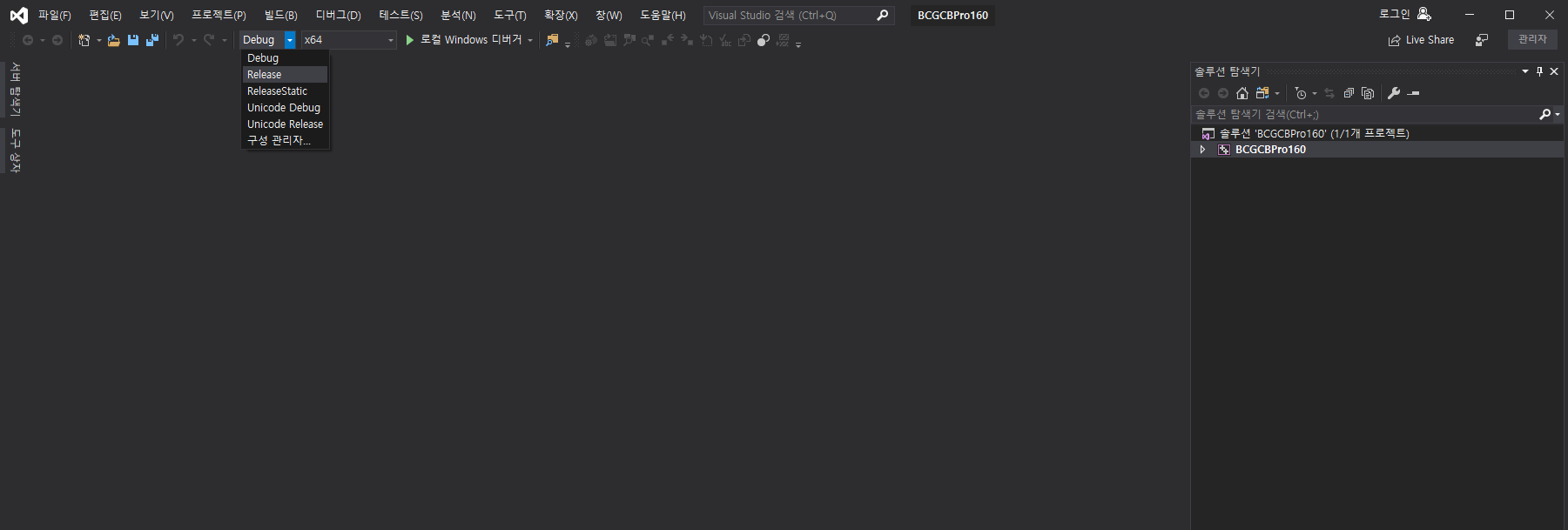Viewport: 1568px width, 530px height.
Task: Open the Debug configuration dropdown arrow
Action: pyautogui.click(x=290, y=40)
